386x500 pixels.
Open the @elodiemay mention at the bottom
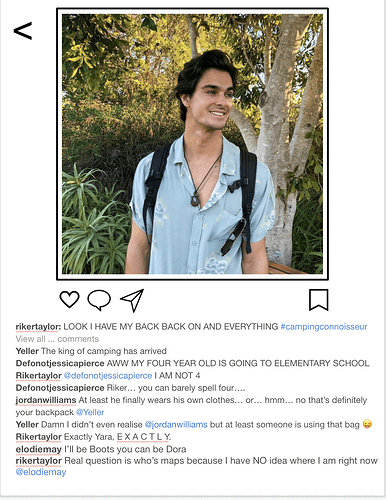pos(41,472)
